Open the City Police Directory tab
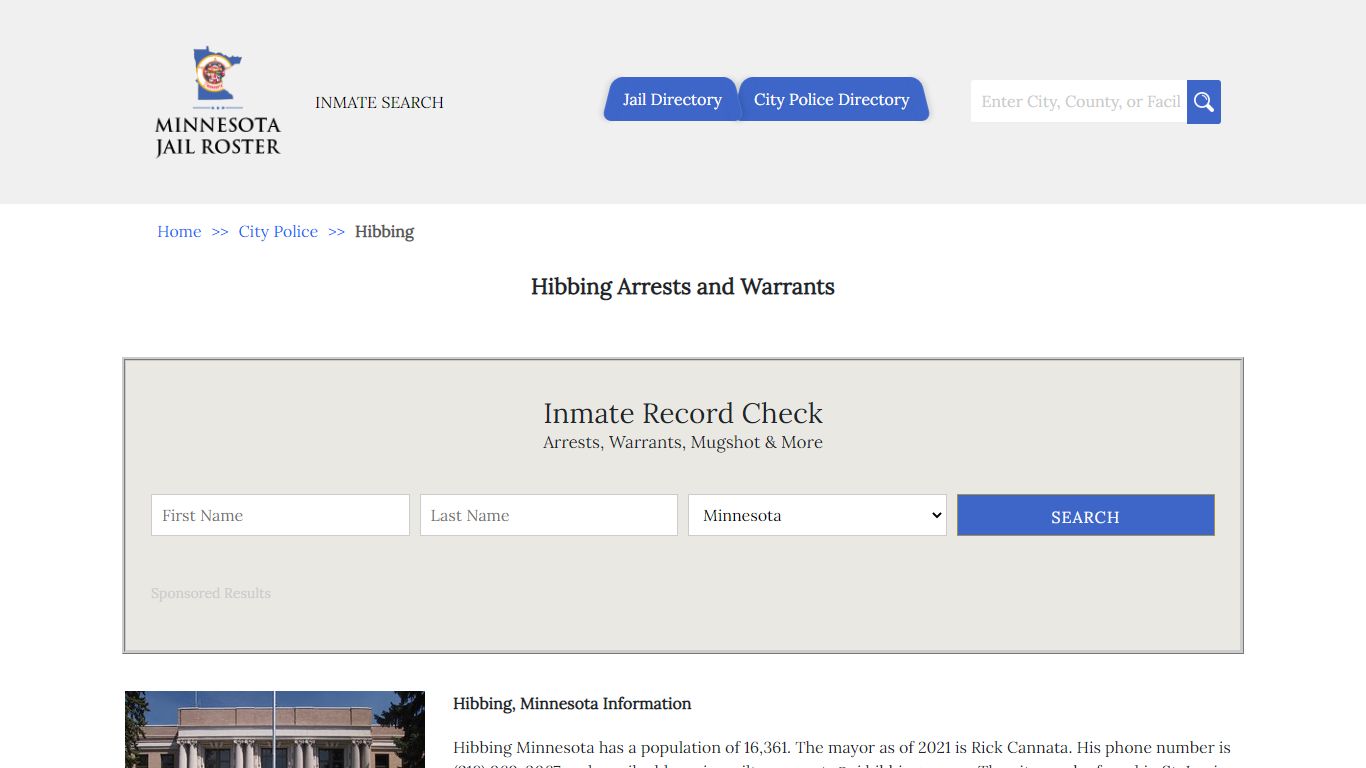The height and width of the screenshot is (768, 1366). click(833, 100)
